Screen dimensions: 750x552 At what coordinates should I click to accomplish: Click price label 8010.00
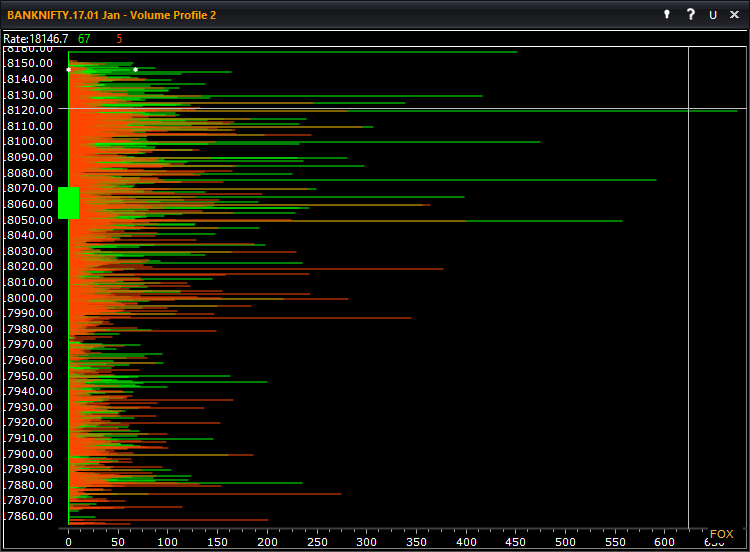pyautogui.click(x=29, y=282)
